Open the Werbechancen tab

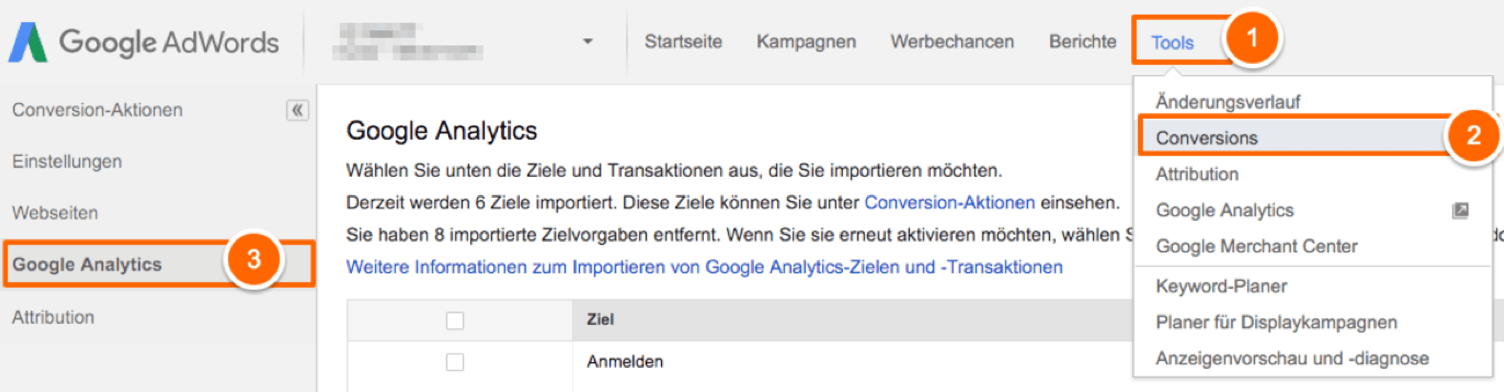952,42
